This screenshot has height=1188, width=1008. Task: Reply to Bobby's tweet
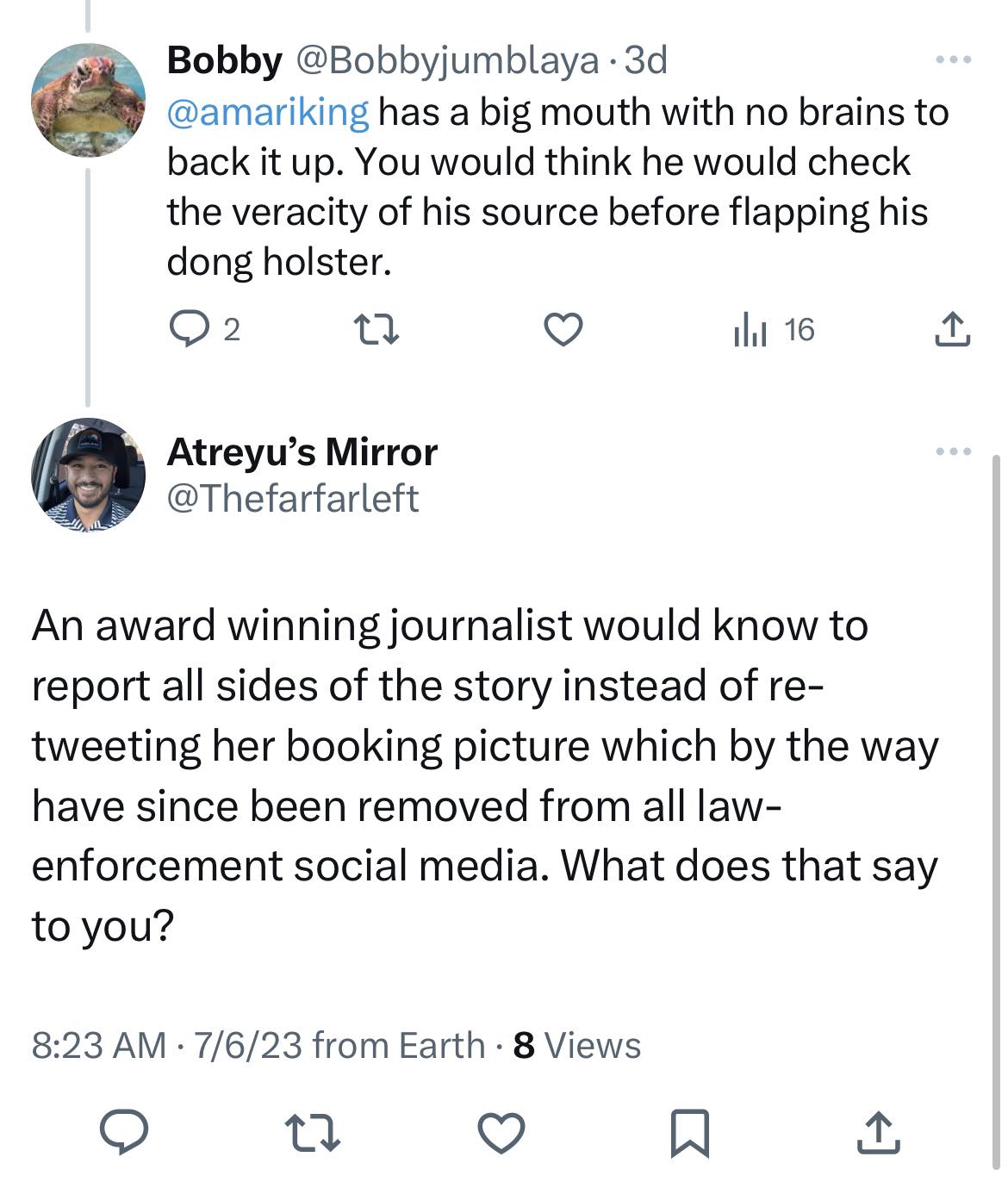tap(184, 329)
